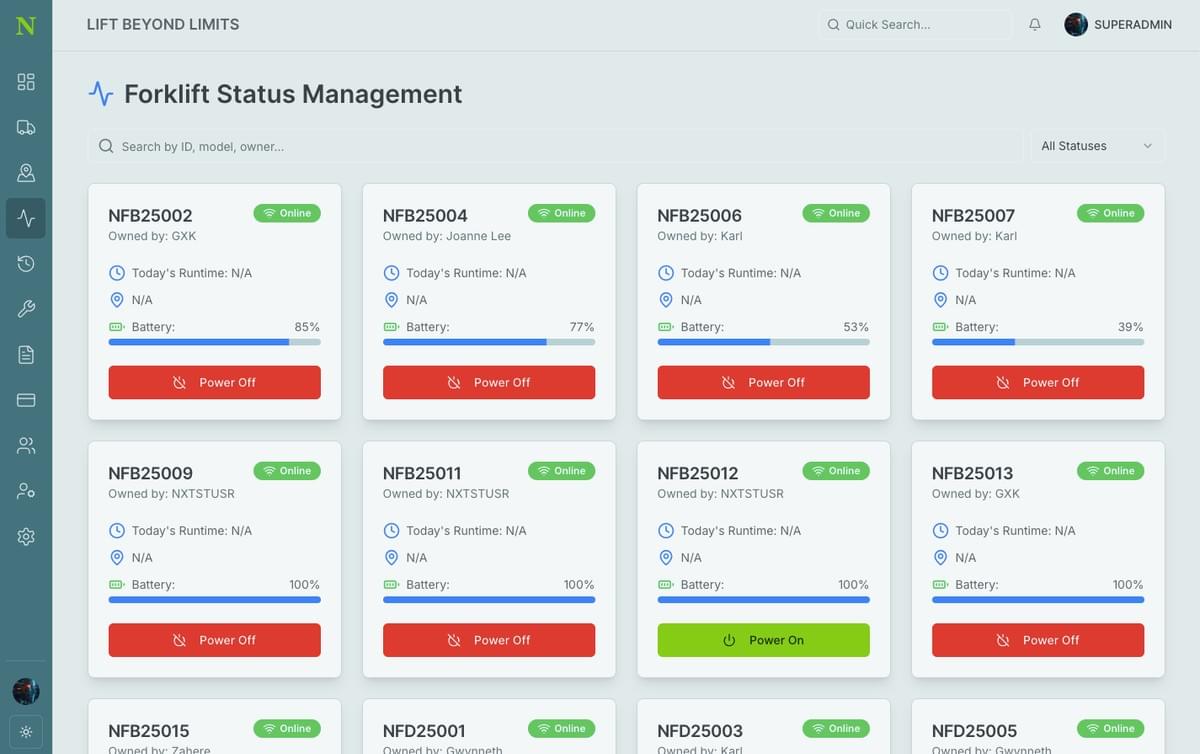Click NFB25002 battery progress bar
Screen dimensions: 1200x754
pos(214,342)
